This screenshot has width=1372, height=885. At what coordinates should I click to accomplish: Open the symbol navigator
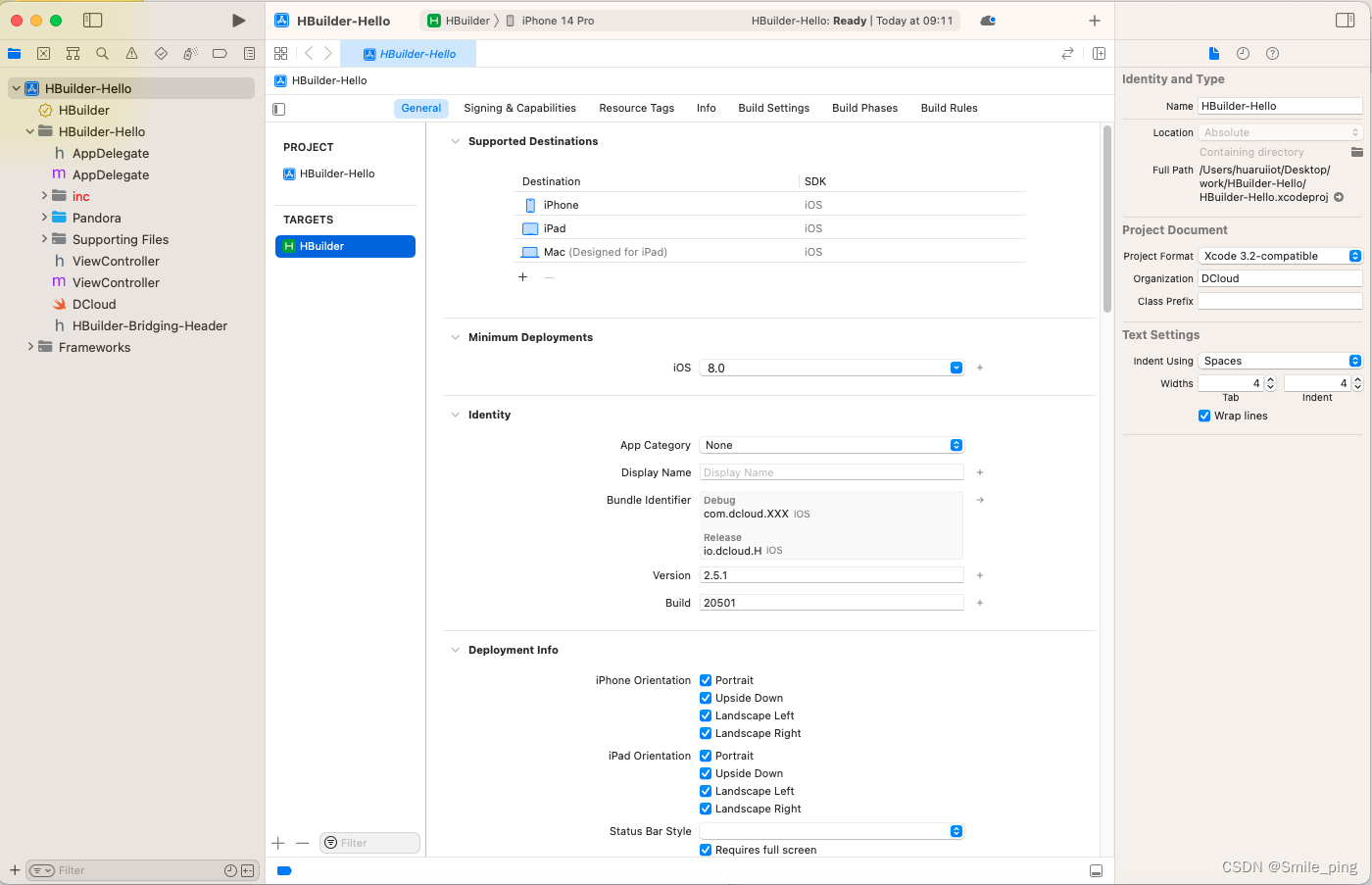[x=73, y=54]
